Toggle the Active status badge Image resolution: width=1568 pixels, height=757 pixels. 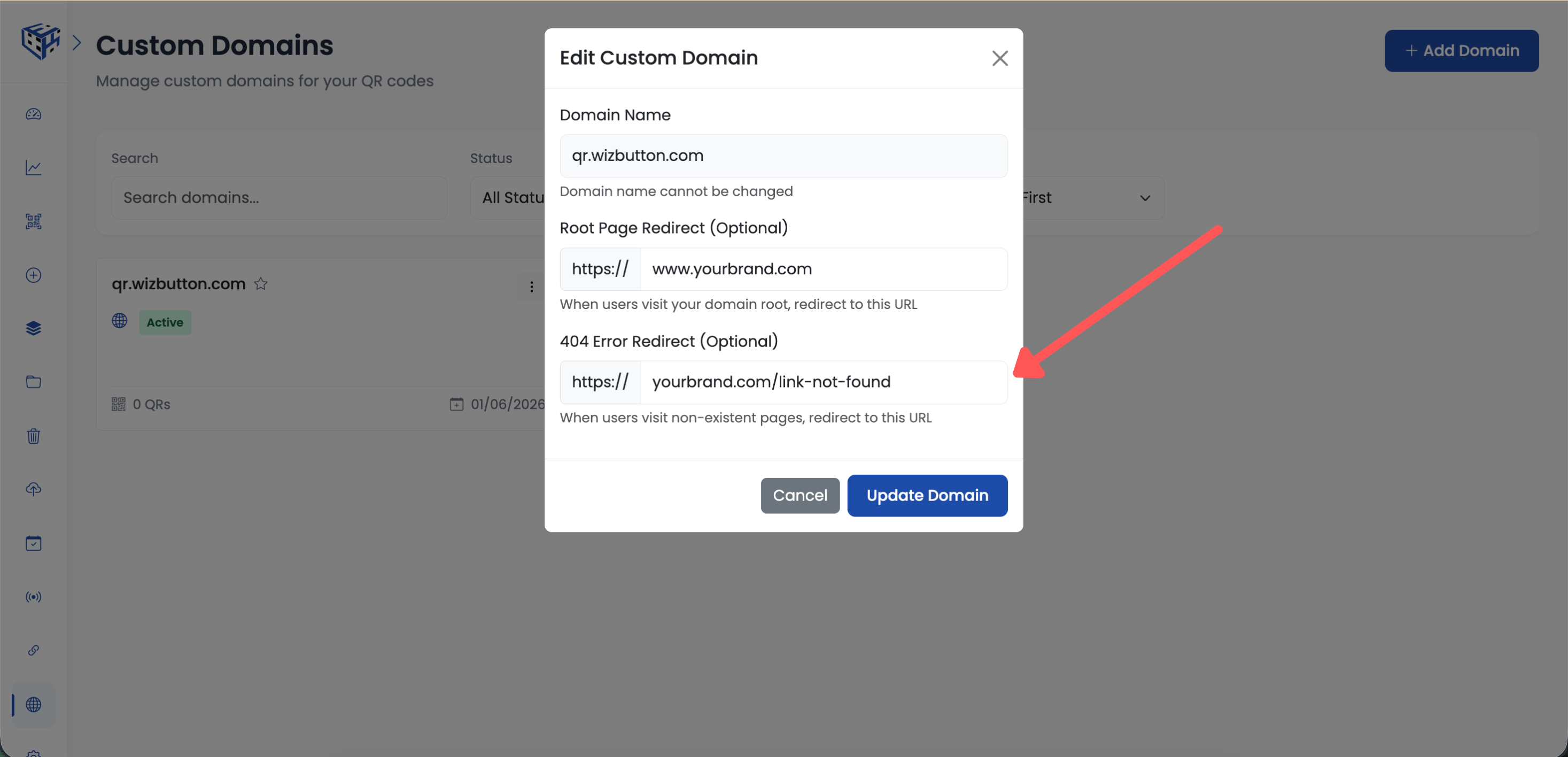(x=165, y=322)
